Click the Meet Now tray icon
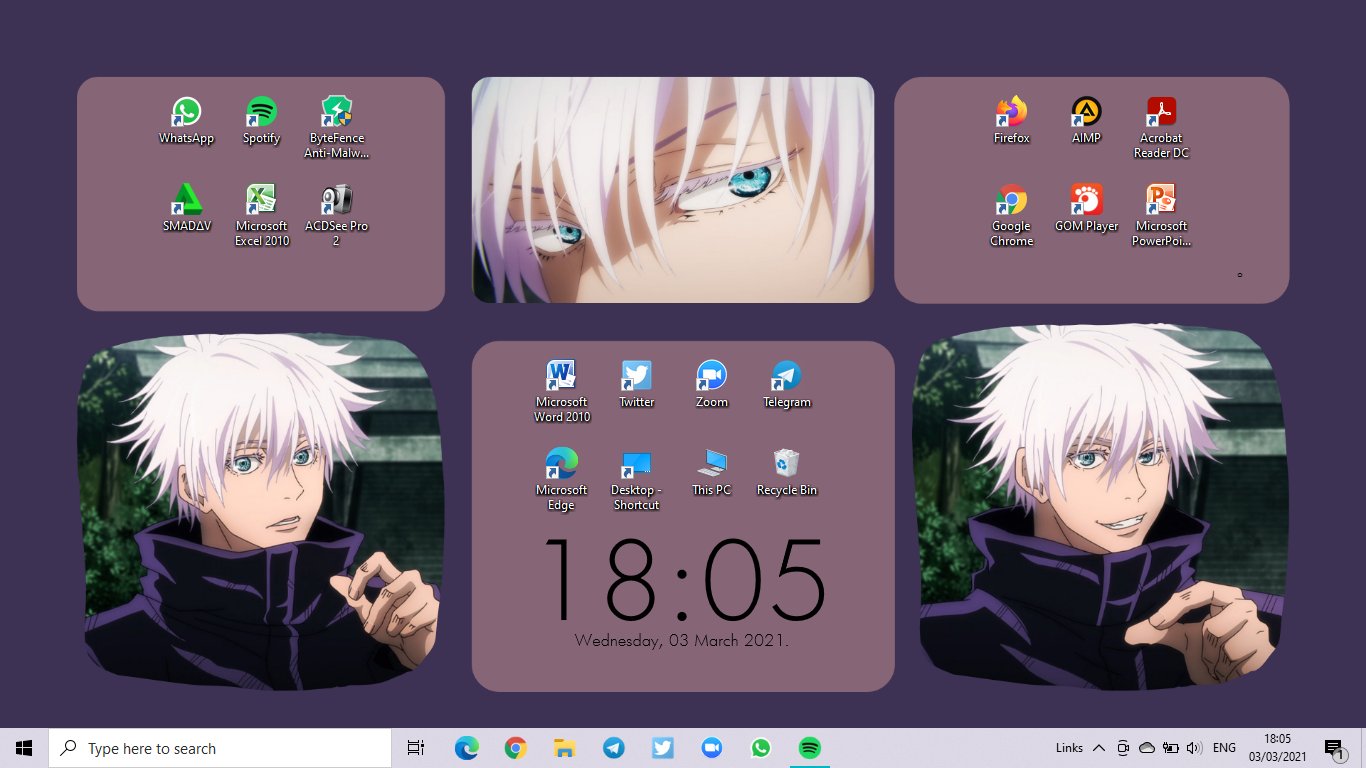The height and width of the screenshot is (768, 1366). [1123, 748]
